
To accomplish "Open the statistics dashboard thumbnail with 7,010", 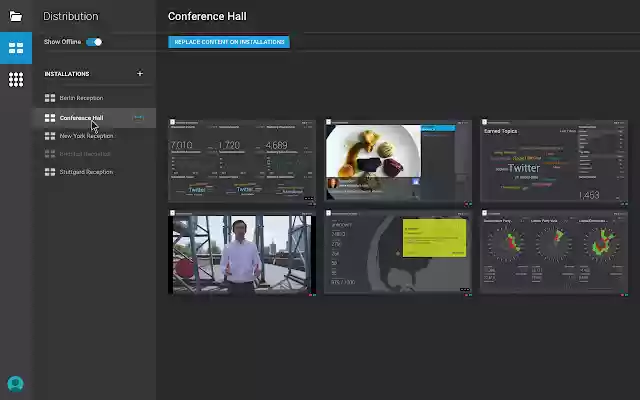I will [x=242, y=161].
